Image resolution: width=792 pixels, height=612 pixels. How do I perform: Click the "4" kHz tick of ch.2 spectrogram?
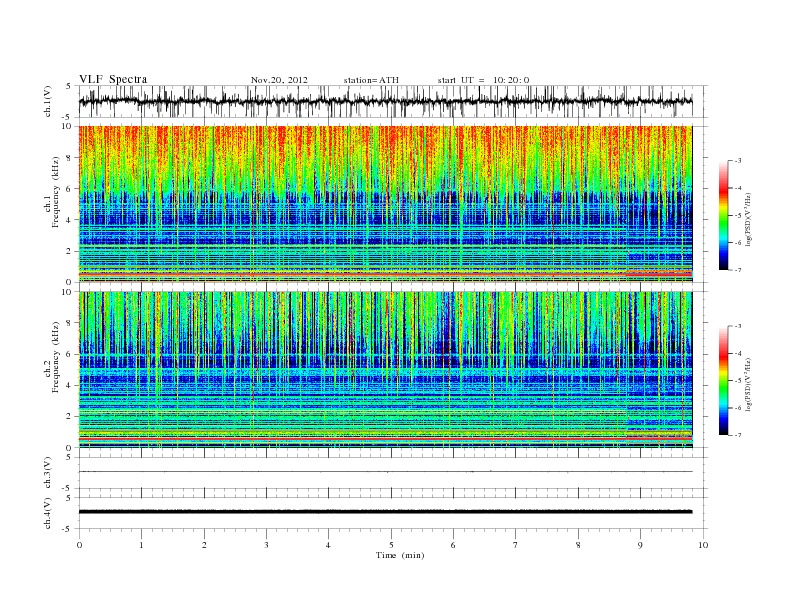pyautogui.click(x=70, y=385)
